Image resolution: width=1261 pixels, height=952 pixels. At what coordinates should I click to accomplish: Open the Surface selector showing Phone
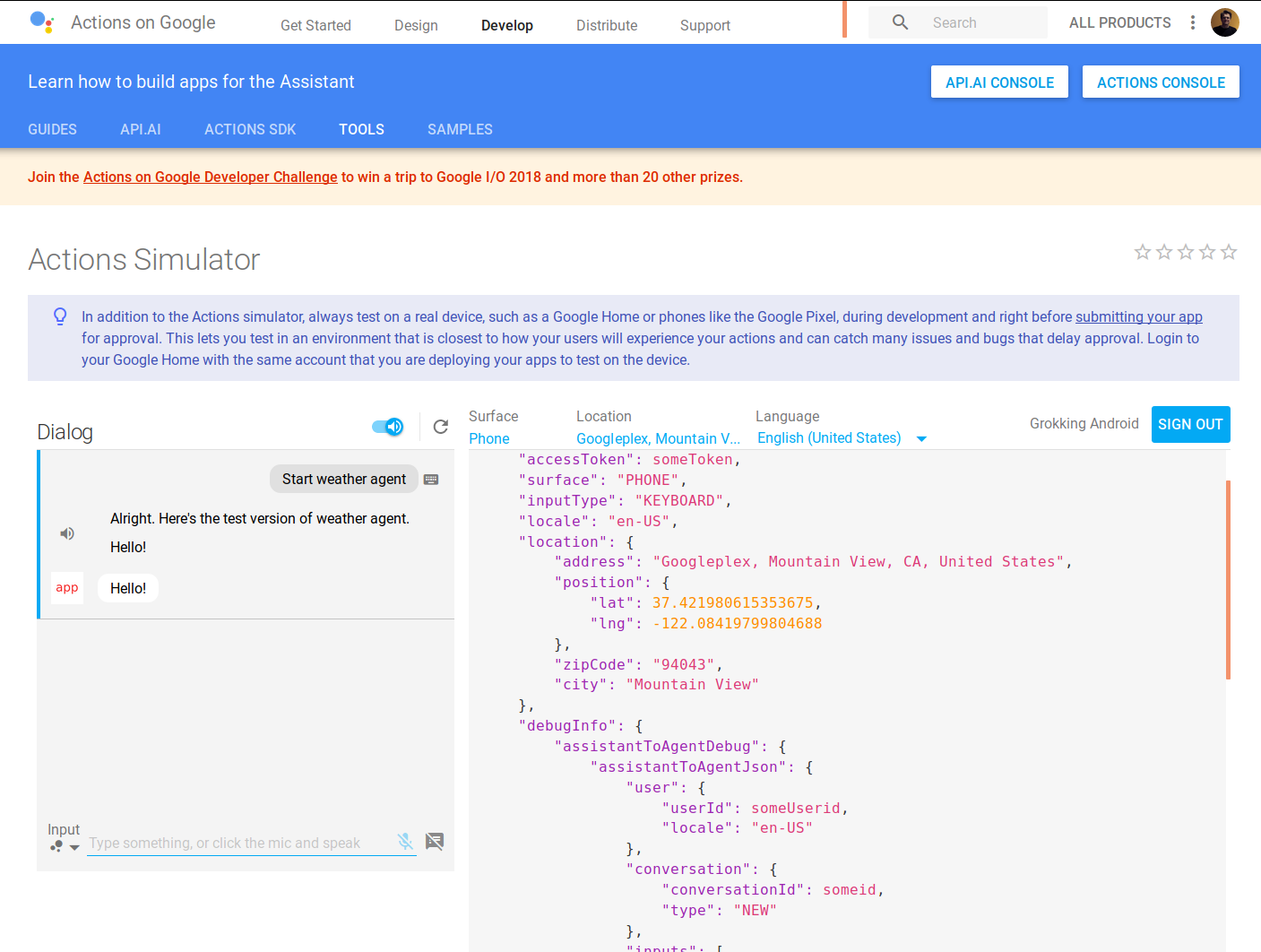(489, 438)
